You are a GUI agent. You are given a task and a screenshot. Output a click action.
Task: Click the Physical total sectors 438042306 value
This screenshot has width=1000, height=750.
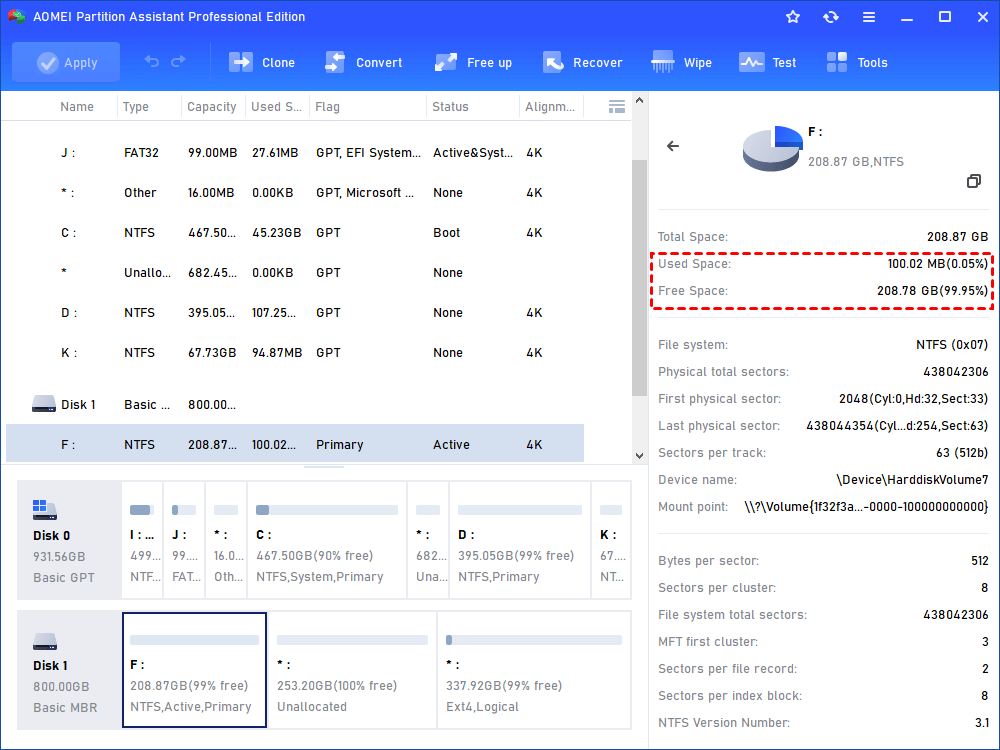(x=955, y=371)
